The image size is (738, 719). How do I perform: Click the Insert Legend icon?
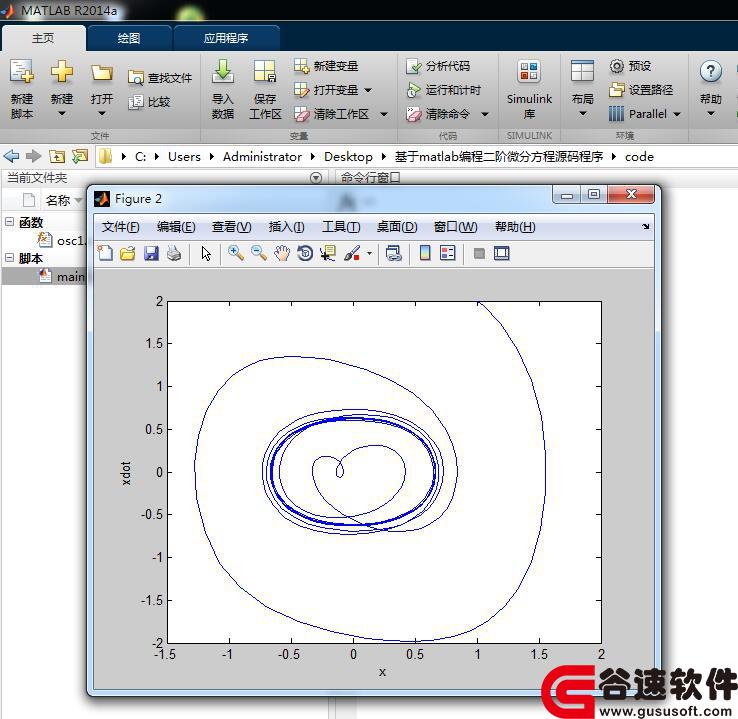coord(448,253)
